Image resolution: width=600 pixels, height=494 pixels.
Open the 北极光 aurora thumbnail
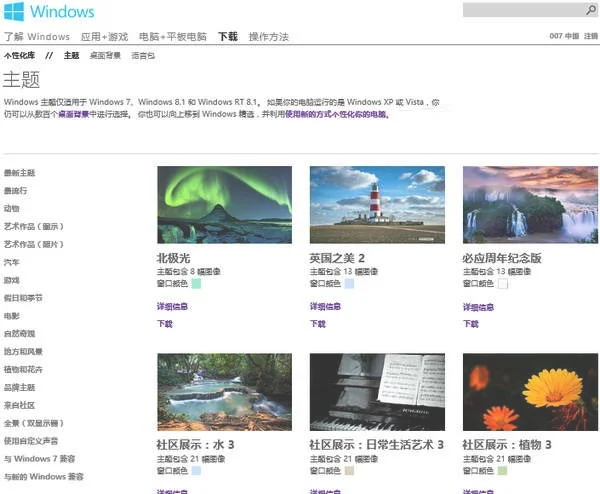(225, 205)
